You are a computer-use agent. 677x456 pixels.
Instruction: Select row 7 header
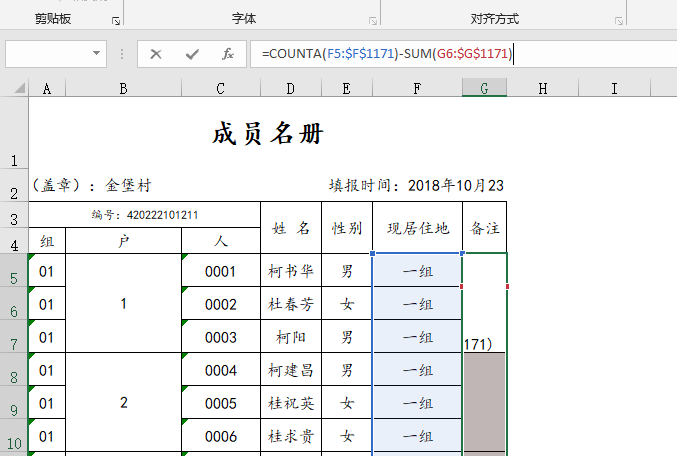tap(14, 336)
